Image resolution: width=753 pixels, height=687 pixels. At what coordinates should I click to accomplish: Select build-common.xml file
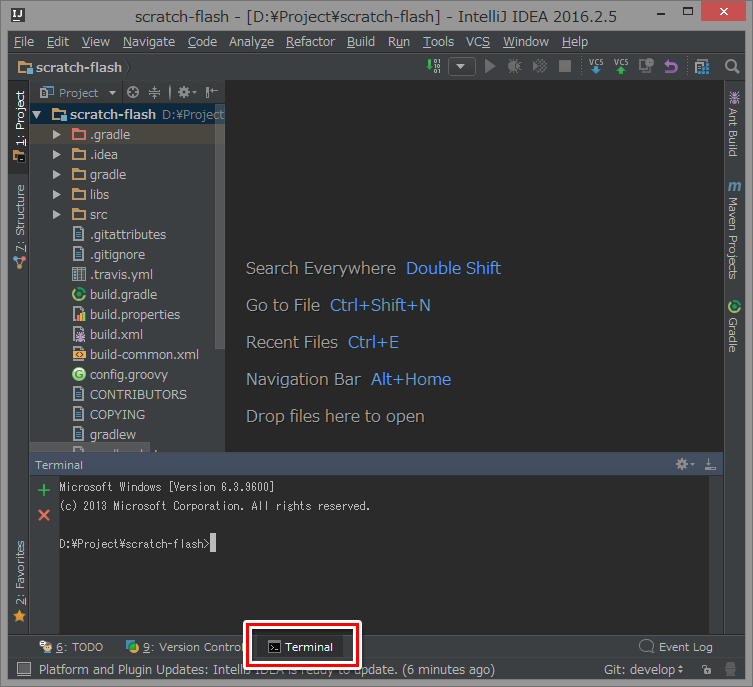tap(135, 354)
